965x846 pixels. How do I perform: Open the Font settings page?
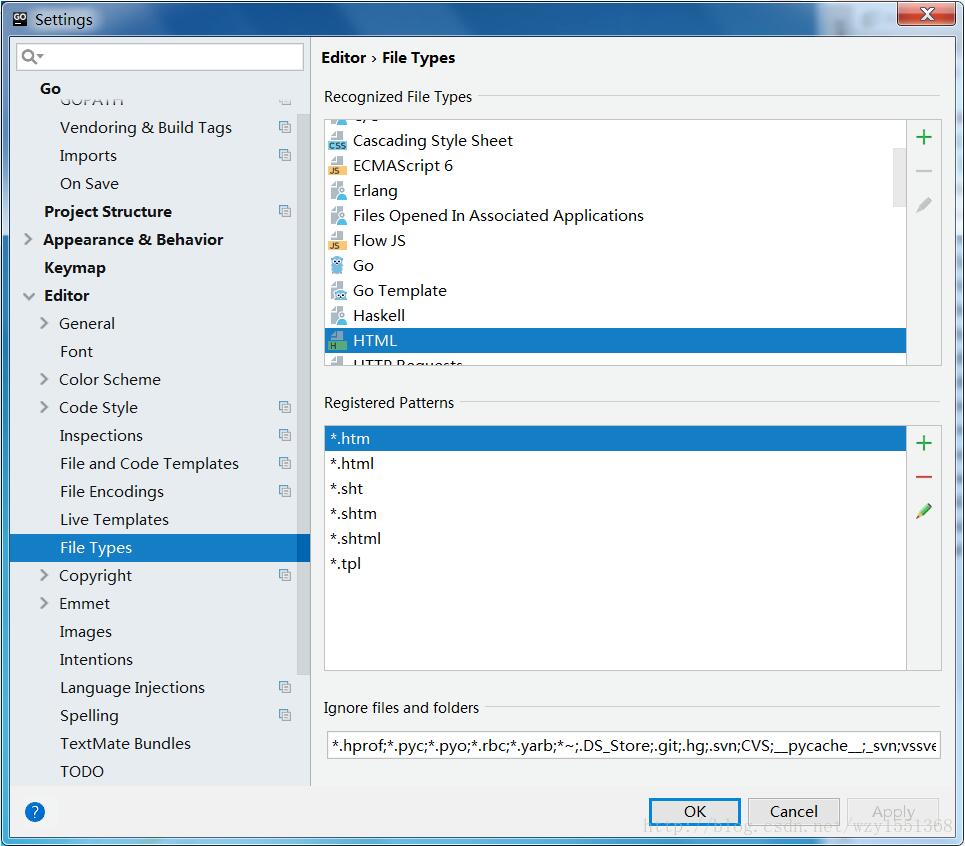(76, 351)
